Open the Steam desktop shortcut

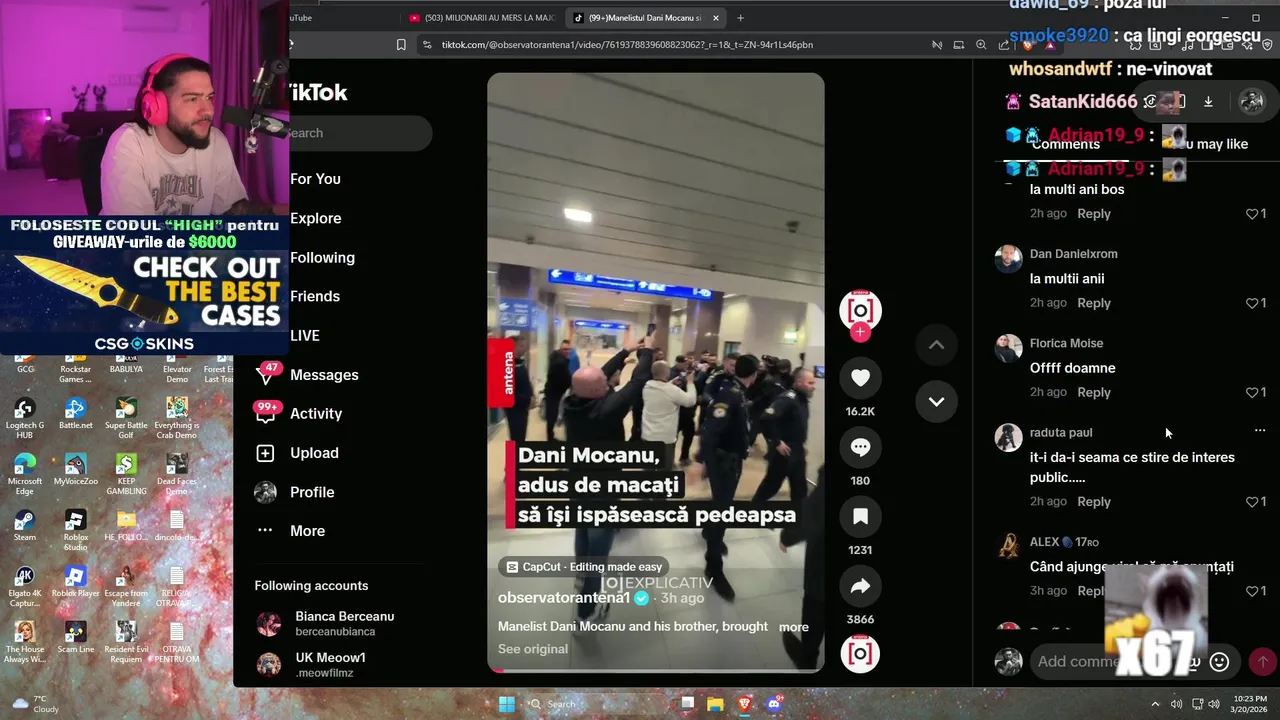point(25,525)
